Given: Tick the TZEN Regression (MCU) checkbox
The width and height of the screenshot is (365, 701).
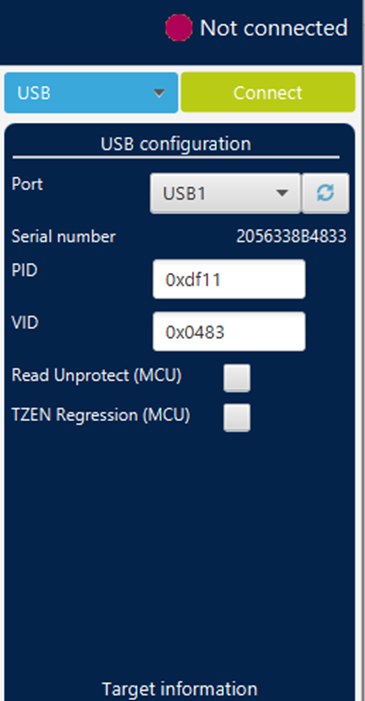Looking at the screenshot, I should click(x=237, y=418).
